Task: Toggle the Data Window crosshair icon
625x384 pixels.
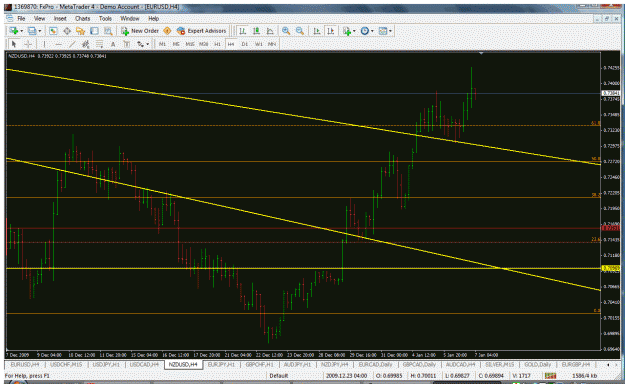Action: click(67, 31)
